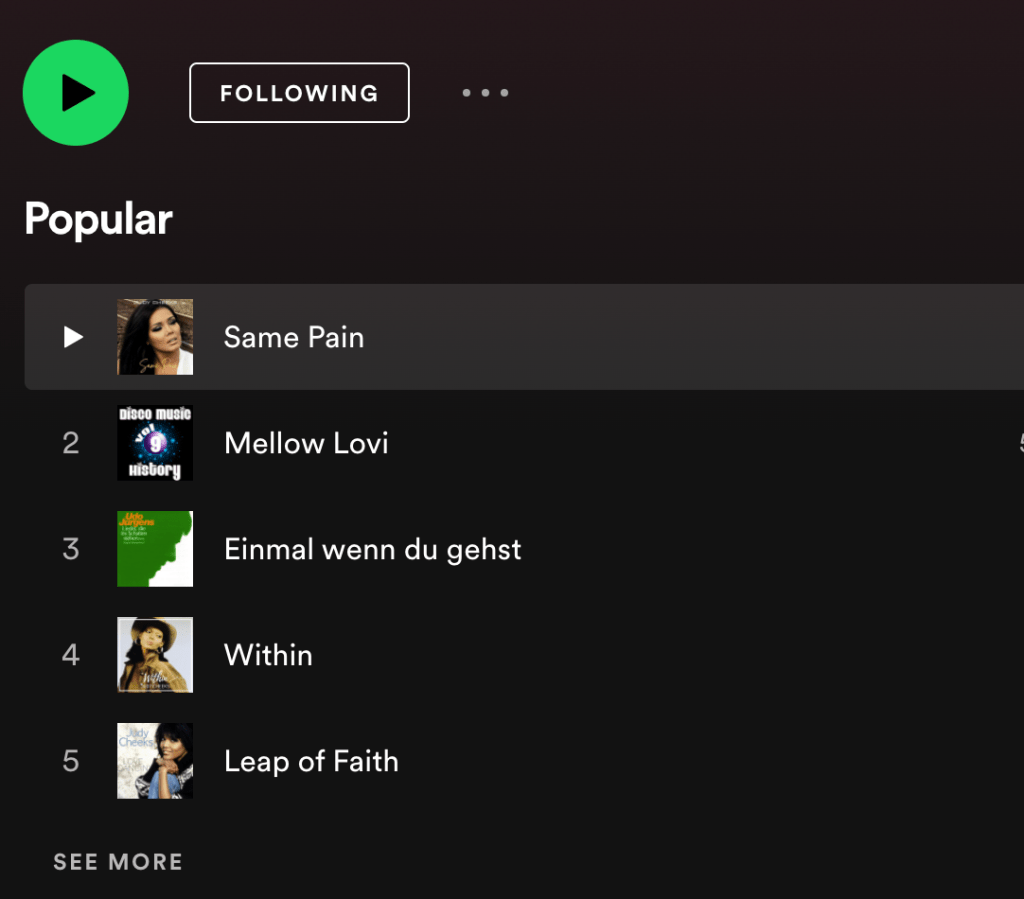The height and width of the screenshot is (899, 1024).
Task: Click the green Udo Jürgens album cover
Action: tap(155, 549)
